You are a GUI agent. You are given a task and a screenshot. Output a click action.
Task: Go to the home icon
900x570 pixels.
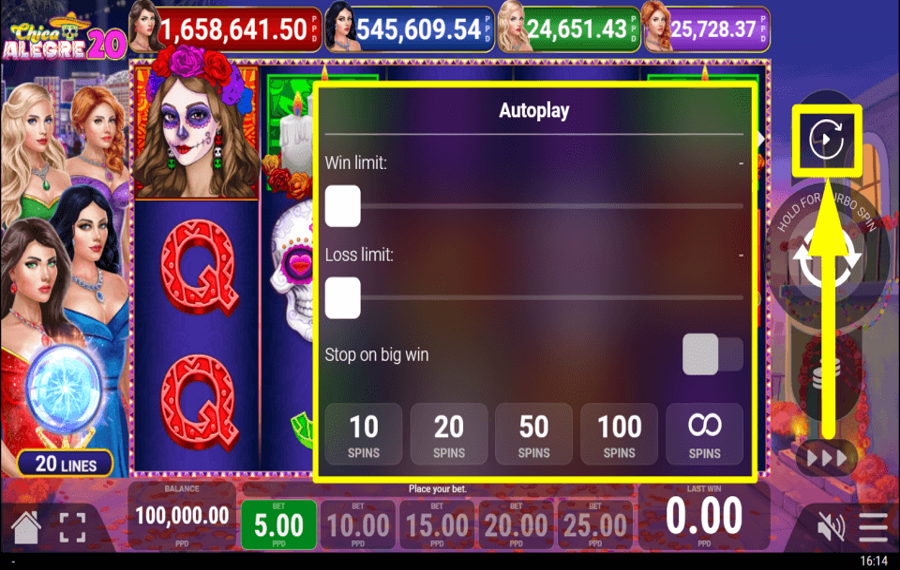click(x=26, y=526)
